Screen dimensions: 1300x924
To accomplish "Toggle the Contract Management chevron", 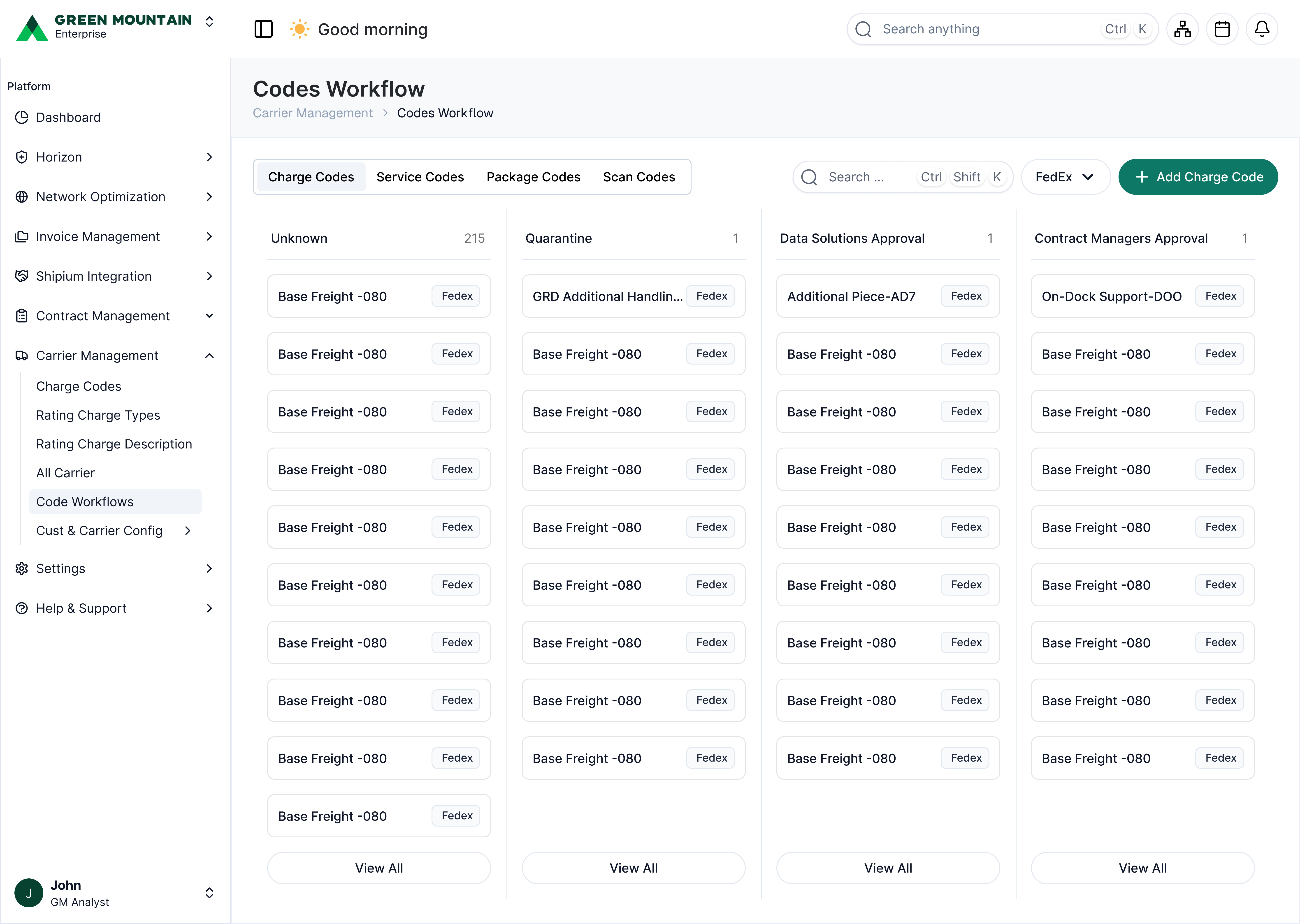I will [209, 316].
